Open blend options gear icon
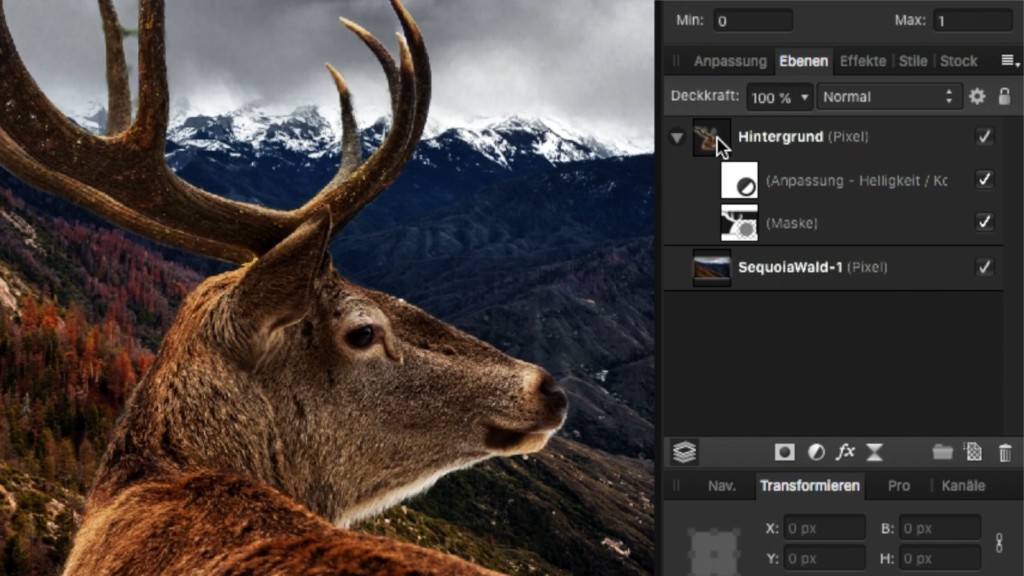This screenshot has width=1024, height=576. [977, 97]
